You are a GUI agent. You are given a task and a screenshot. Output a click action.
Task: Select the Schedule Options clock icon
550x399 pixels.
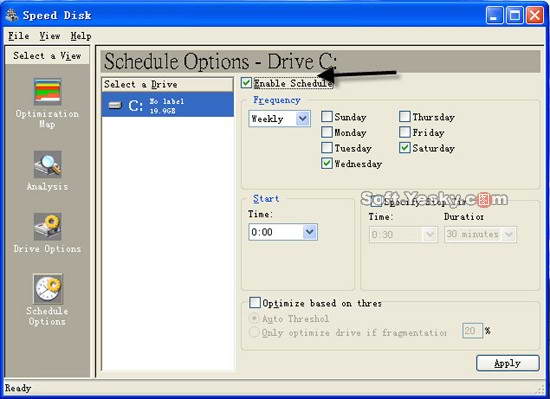point(48,289)
